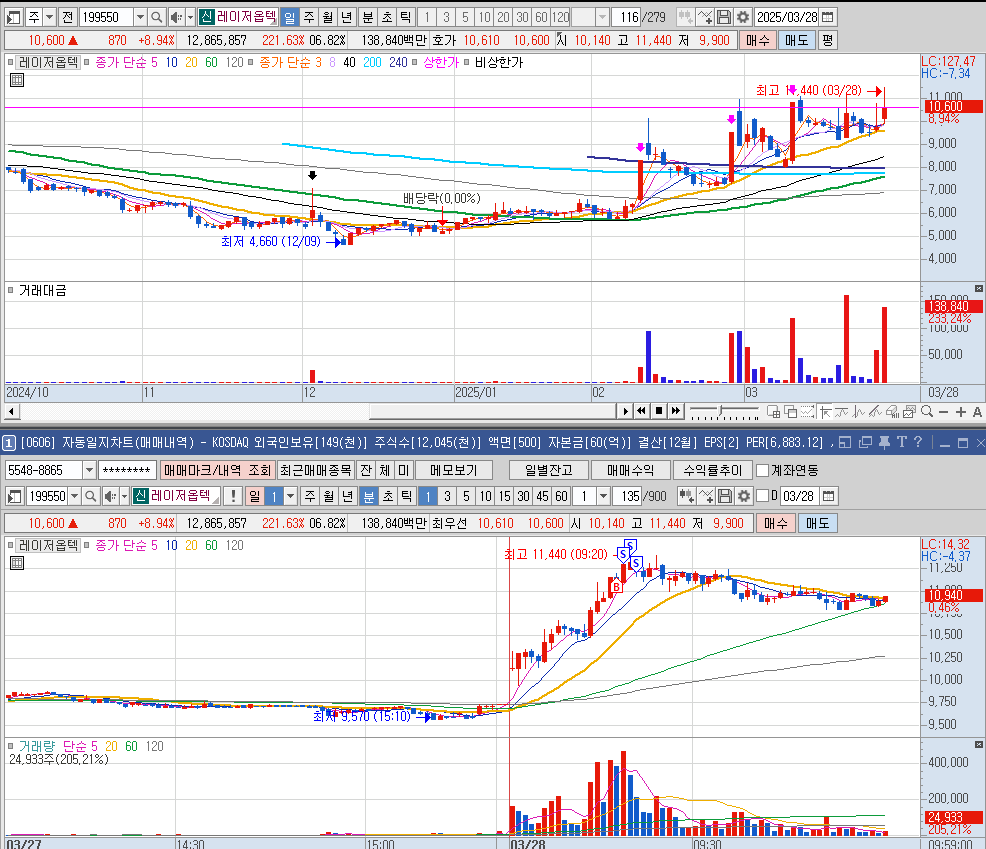Expand dropdown beside 일 1 in lower toolbar
This screenshot has width=986, height=849.
291,496
